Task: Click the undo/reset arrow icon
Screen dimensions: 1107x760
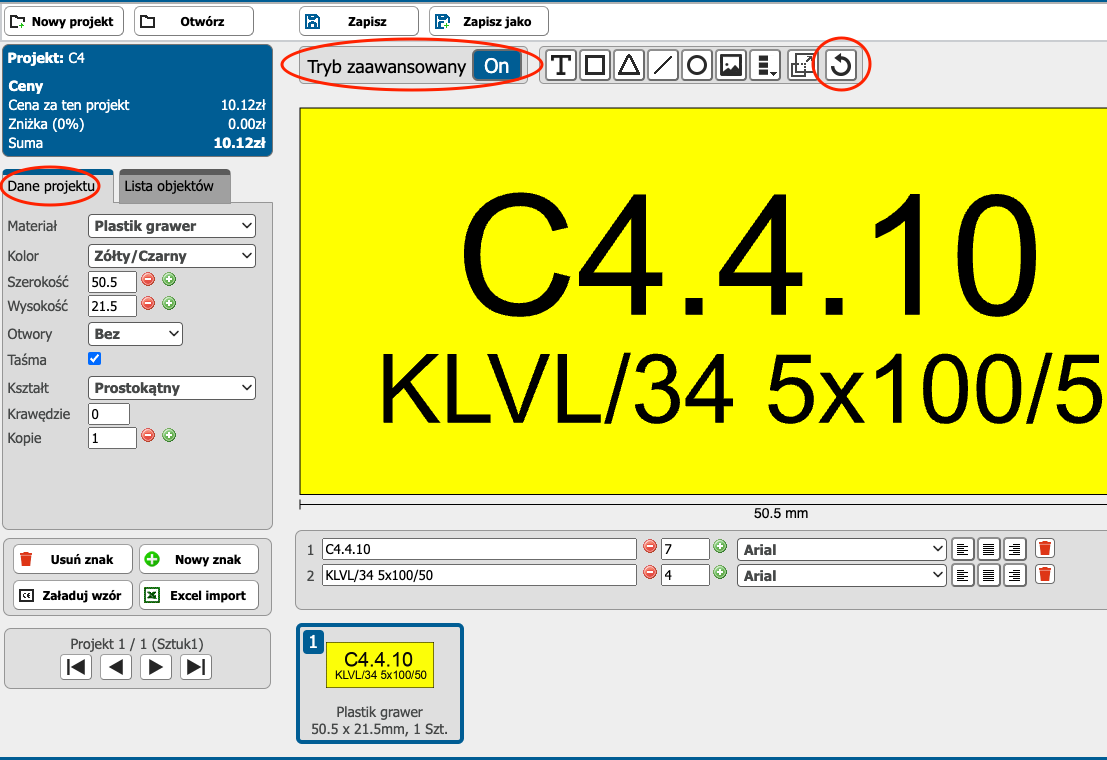Action: (x=842, y=67)
